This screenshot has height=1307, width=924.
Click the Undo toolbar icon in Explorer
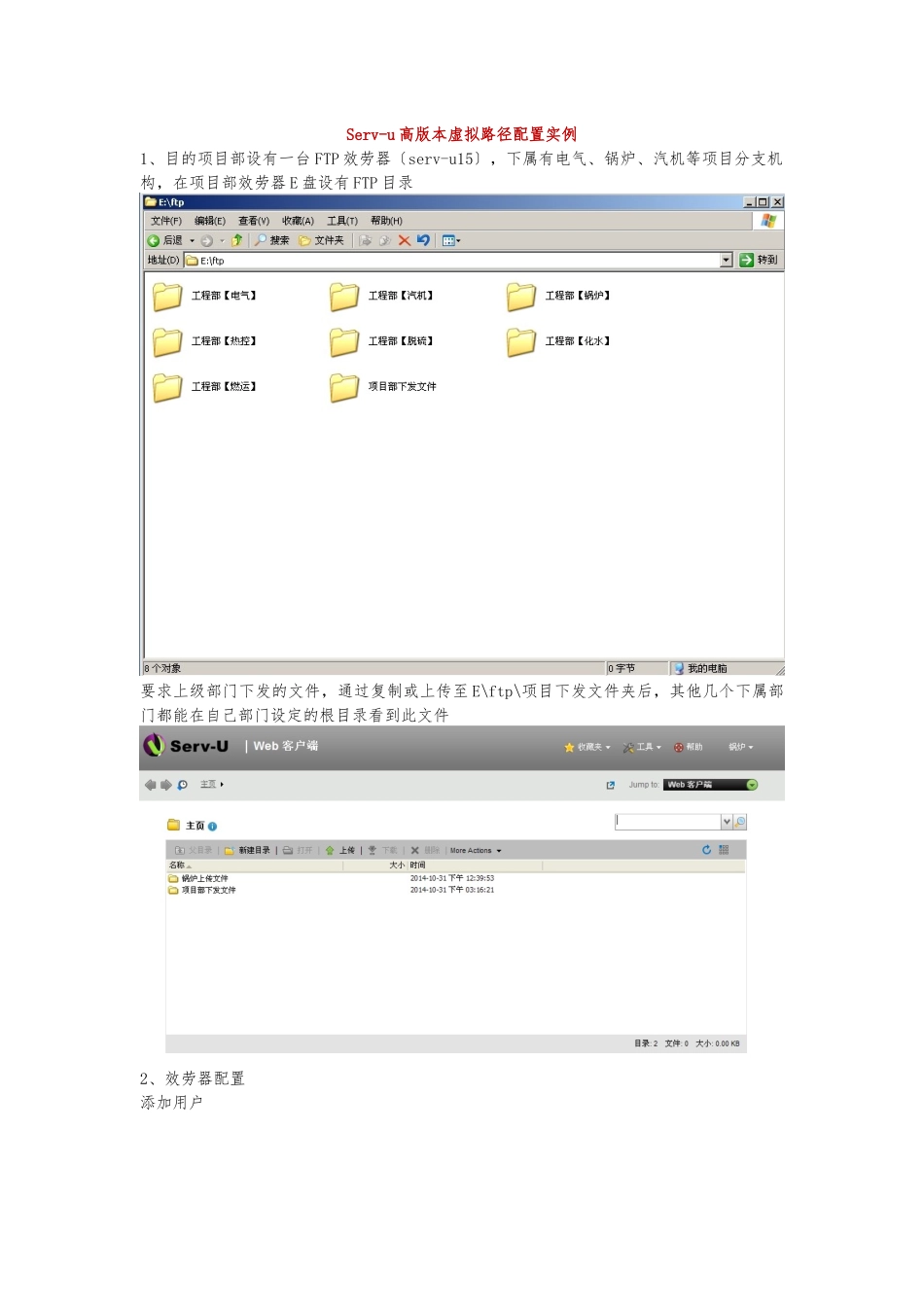423,240
